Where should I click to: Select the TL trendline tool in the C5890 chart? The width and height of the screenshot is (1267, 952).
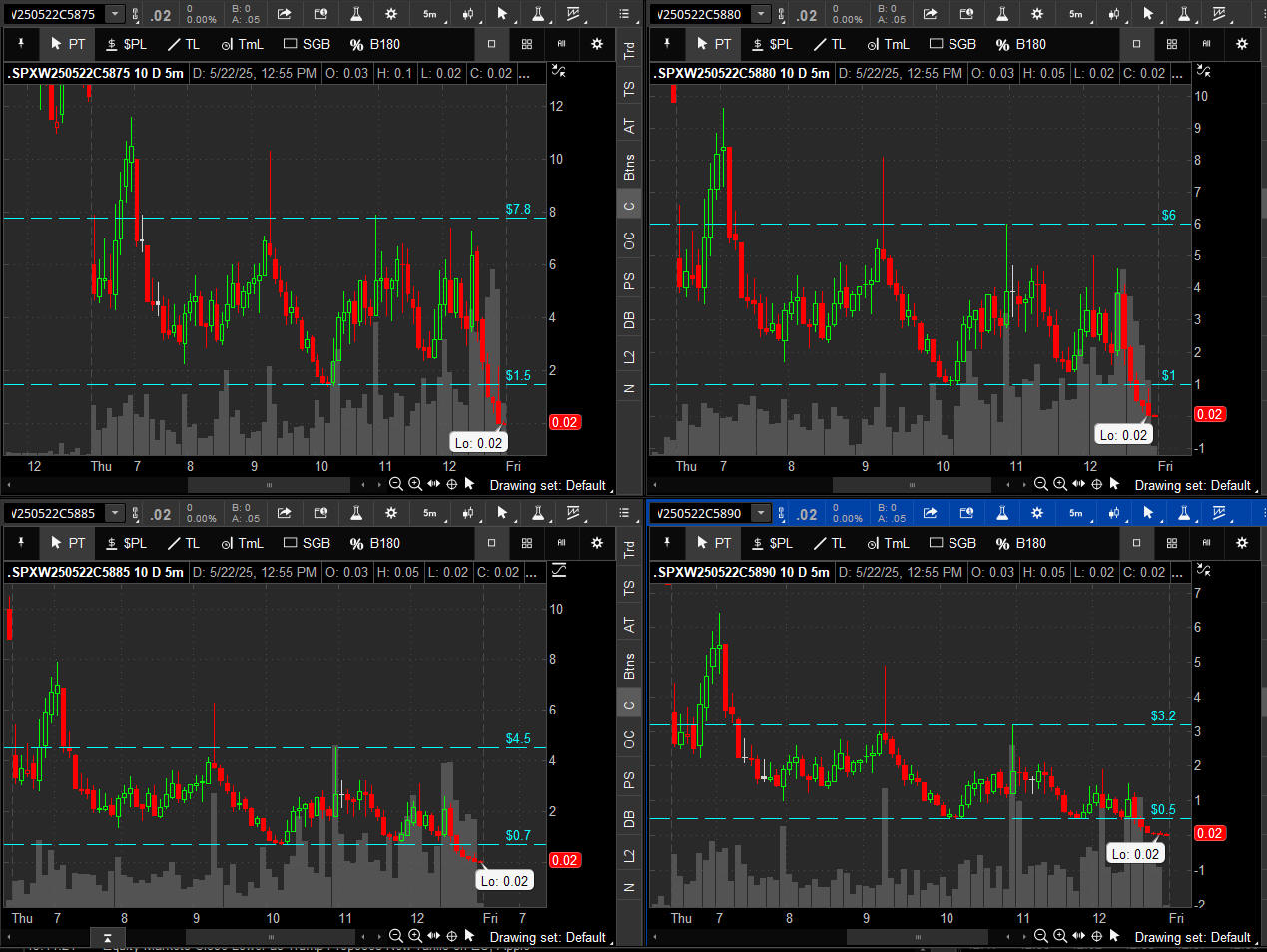coord(829,543)
